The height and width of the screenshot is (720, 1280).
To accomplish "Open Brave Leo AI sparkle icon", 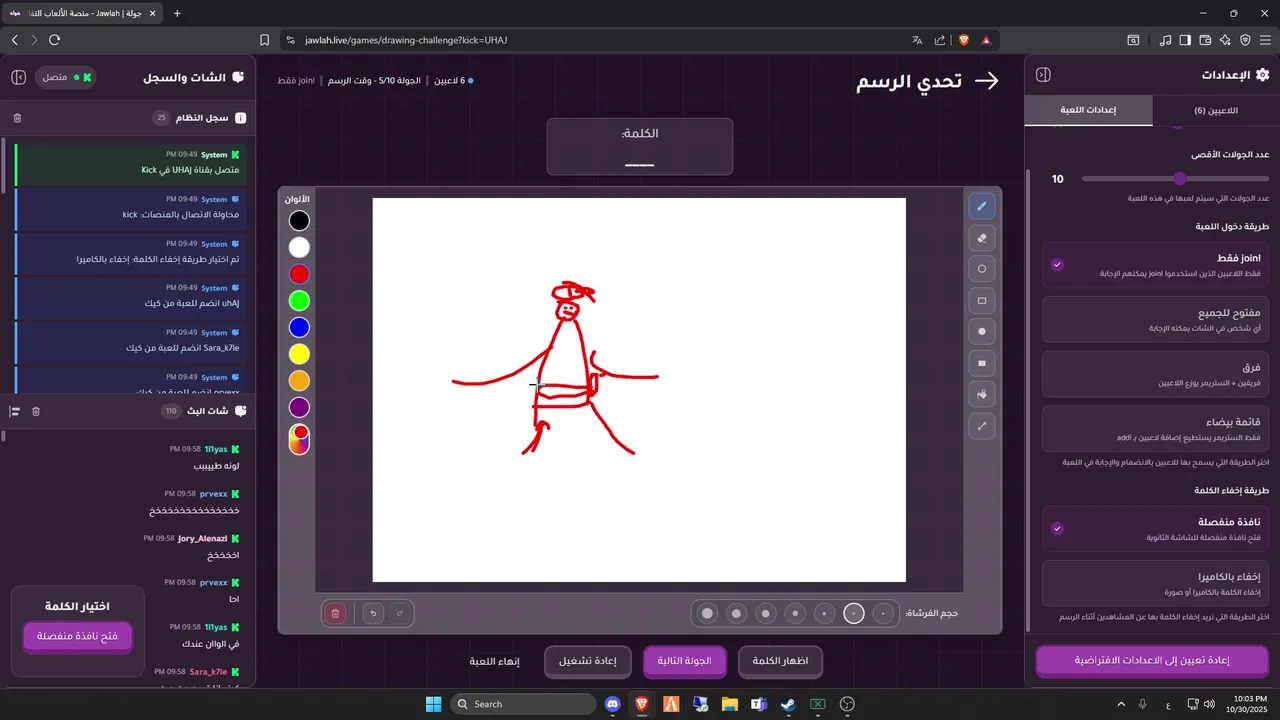I will coord(1225,40).
